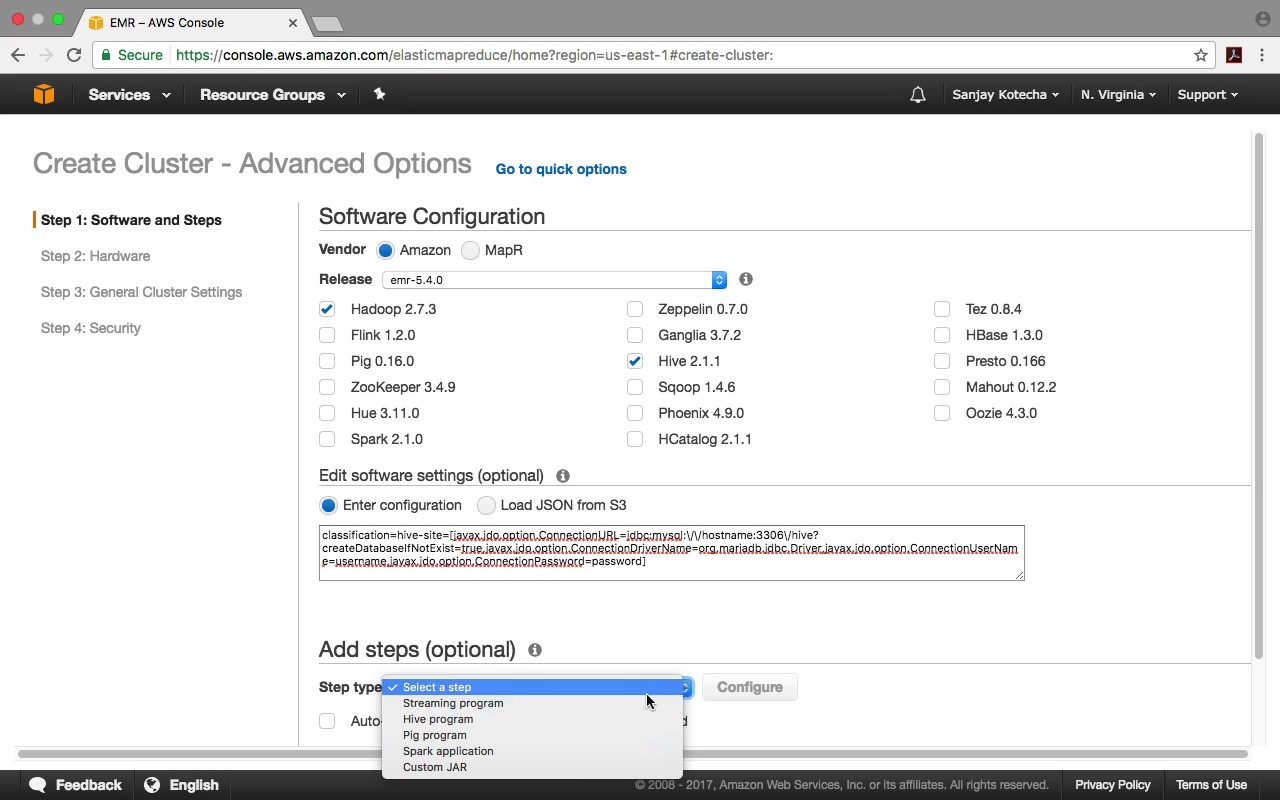
Task: Go to Step 2: Hardware
Action: pyautogui.click(x=95, y=256)
